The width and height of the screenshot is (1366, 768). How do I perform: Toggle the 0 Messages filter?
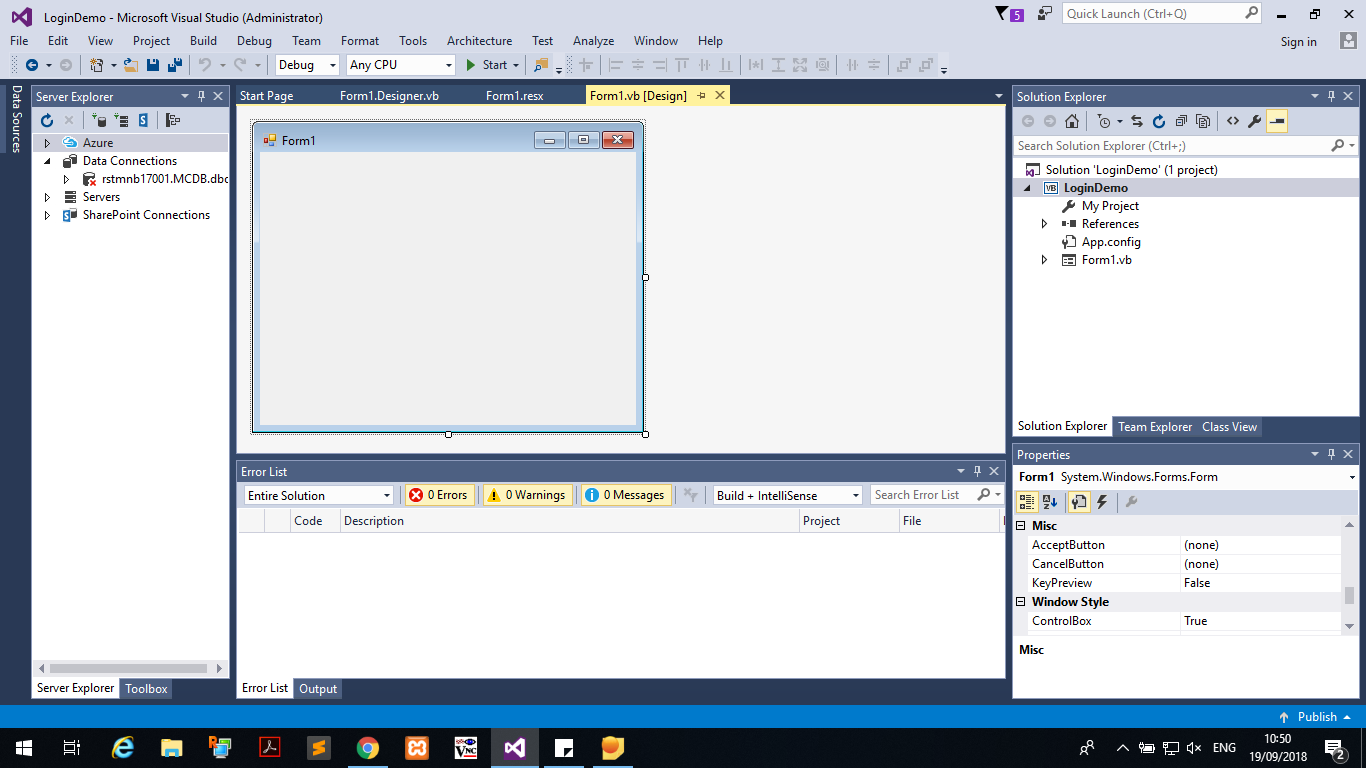point(625,495)
